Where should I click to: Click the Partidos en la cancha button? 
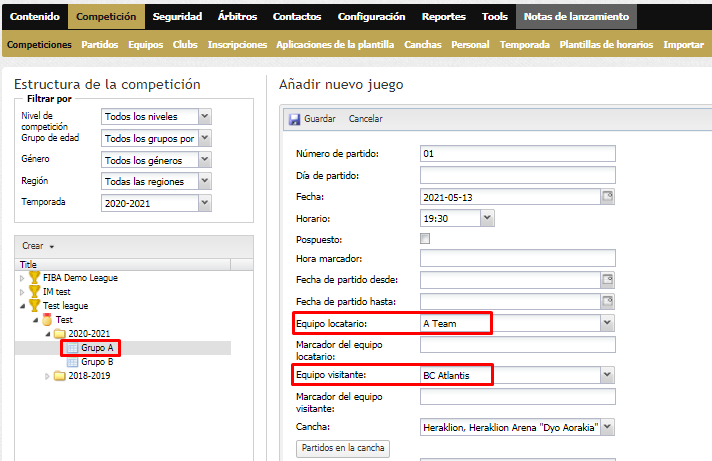click(x=343, y=448)
